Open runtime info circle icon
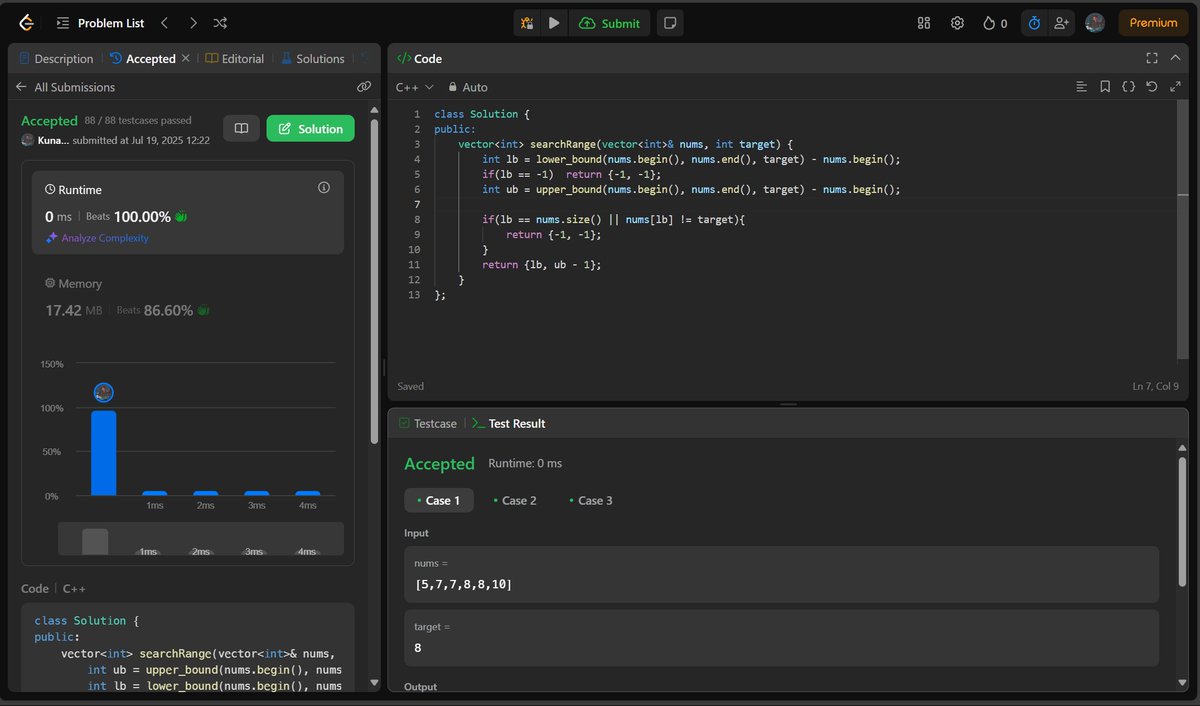Viewport: 1200px width, 706px height. tap(323, 187)
